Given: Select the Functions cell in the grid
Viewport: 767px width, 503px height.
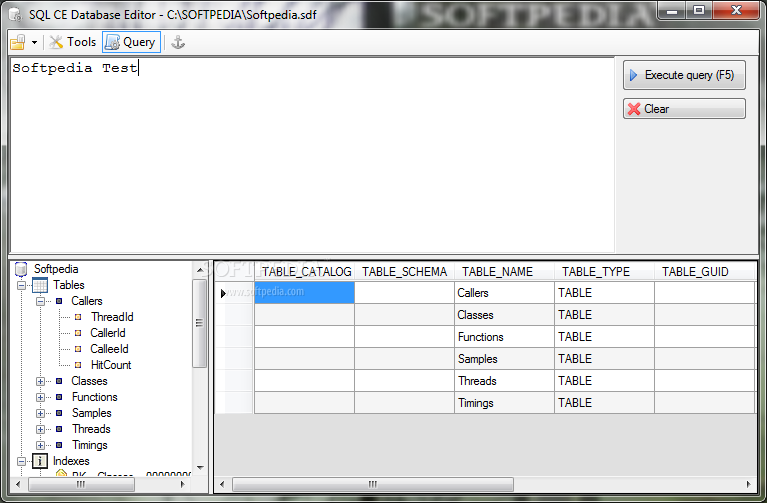Looking at the screenshot, I should (x=504, y=337).
